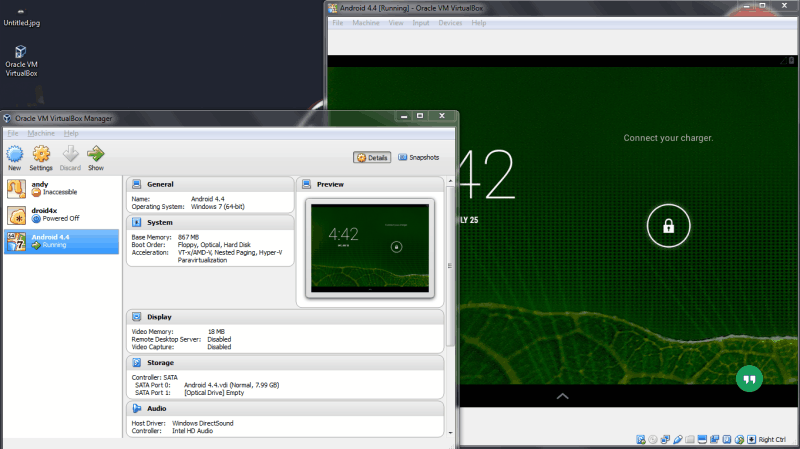Select the andy virtual machine (Inaccessible)
The image size is (800, 449).
click(61, 188)
